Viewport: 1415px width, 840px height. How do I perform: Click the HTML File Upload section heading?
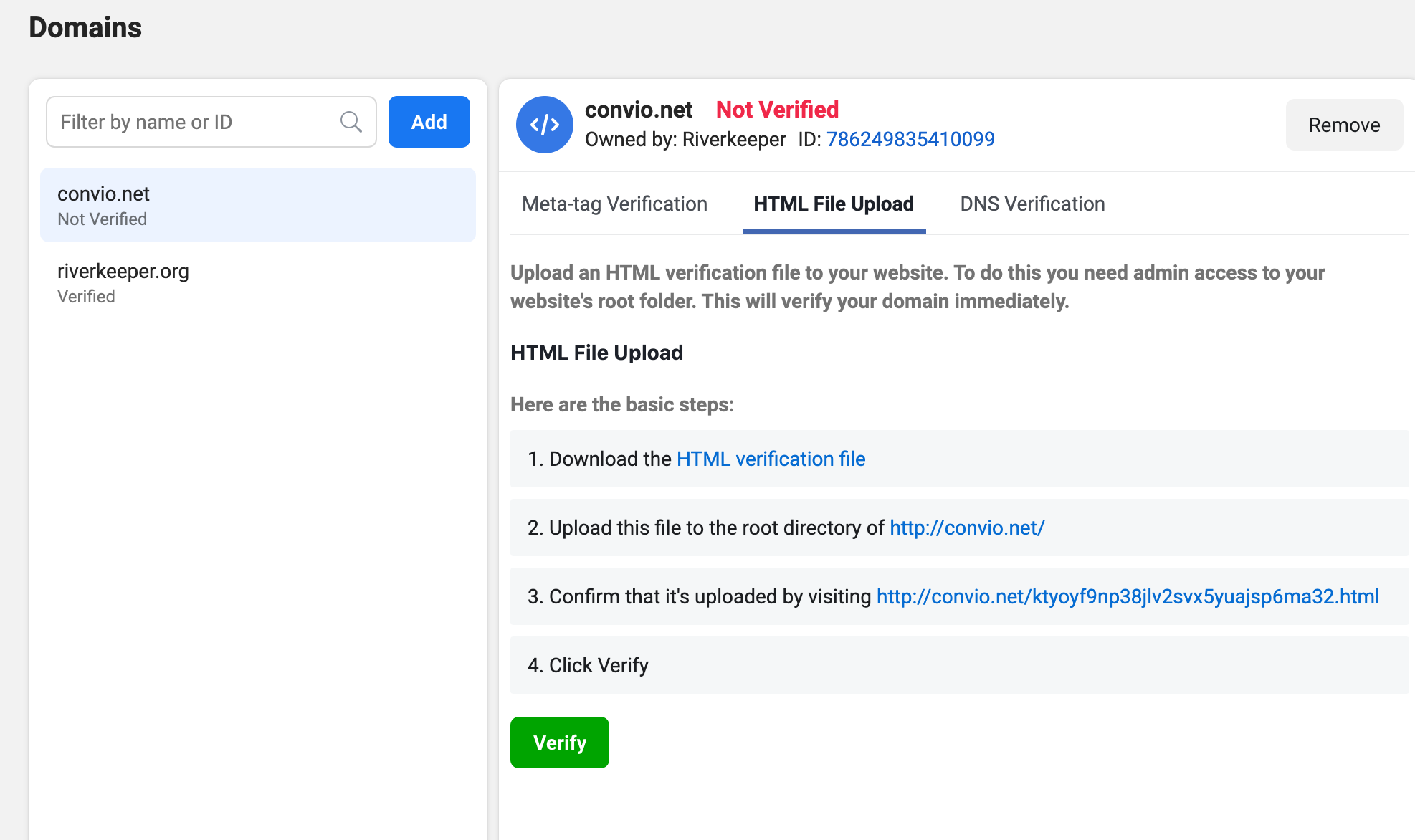click(x=596, y=353)
